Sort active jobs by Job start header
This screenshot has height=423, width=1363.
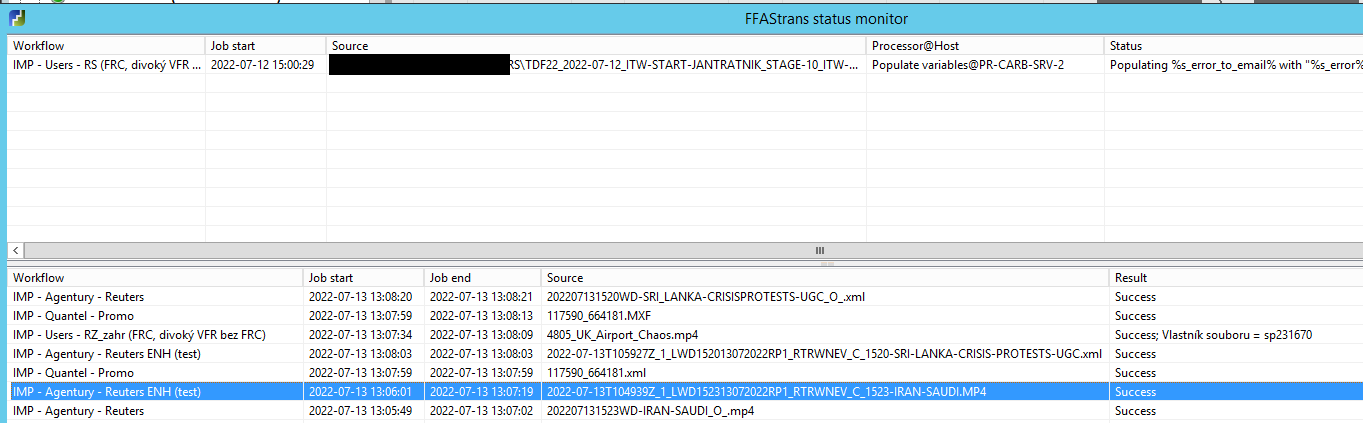pos(266,45)
